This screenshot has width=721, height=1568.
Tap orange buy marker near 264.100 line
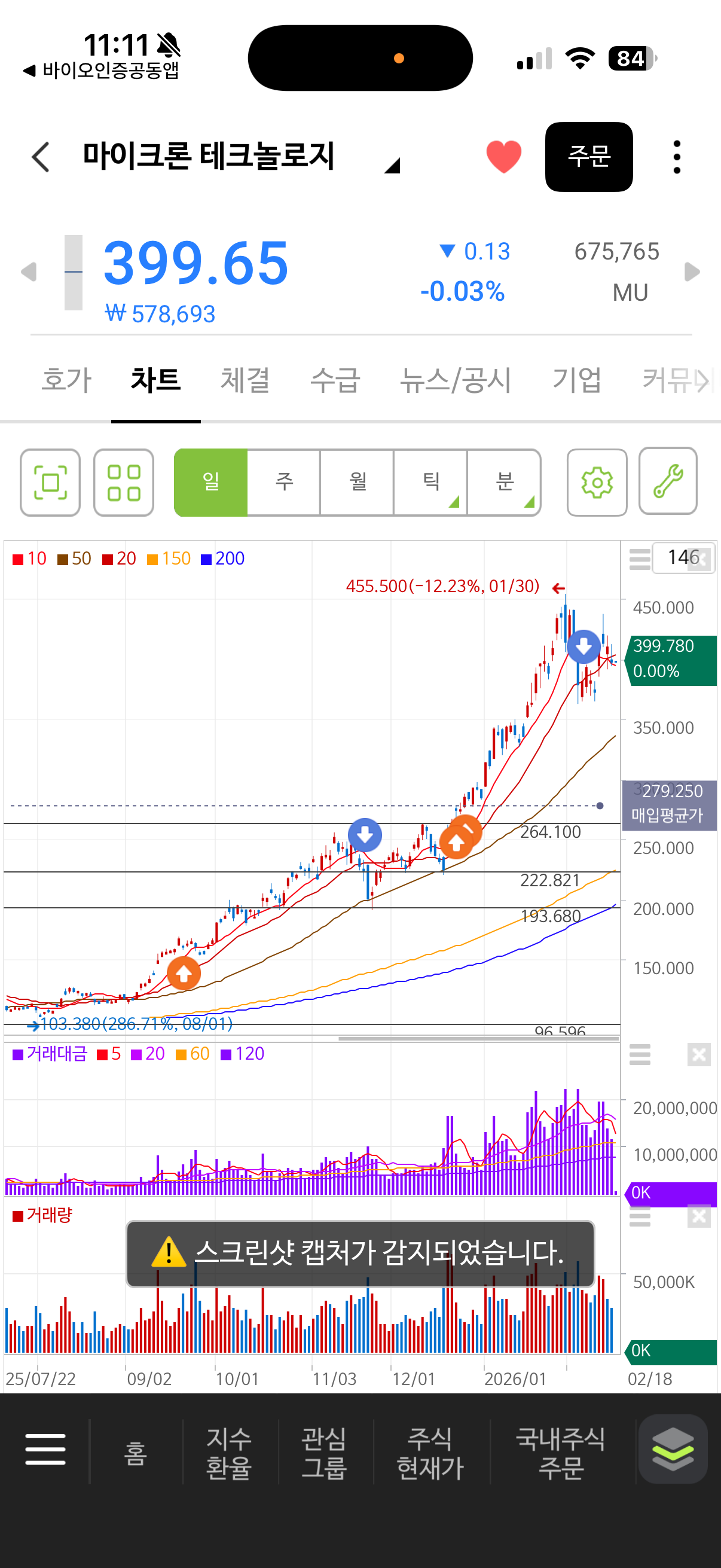pyautogui.click(x=456, y=843)
